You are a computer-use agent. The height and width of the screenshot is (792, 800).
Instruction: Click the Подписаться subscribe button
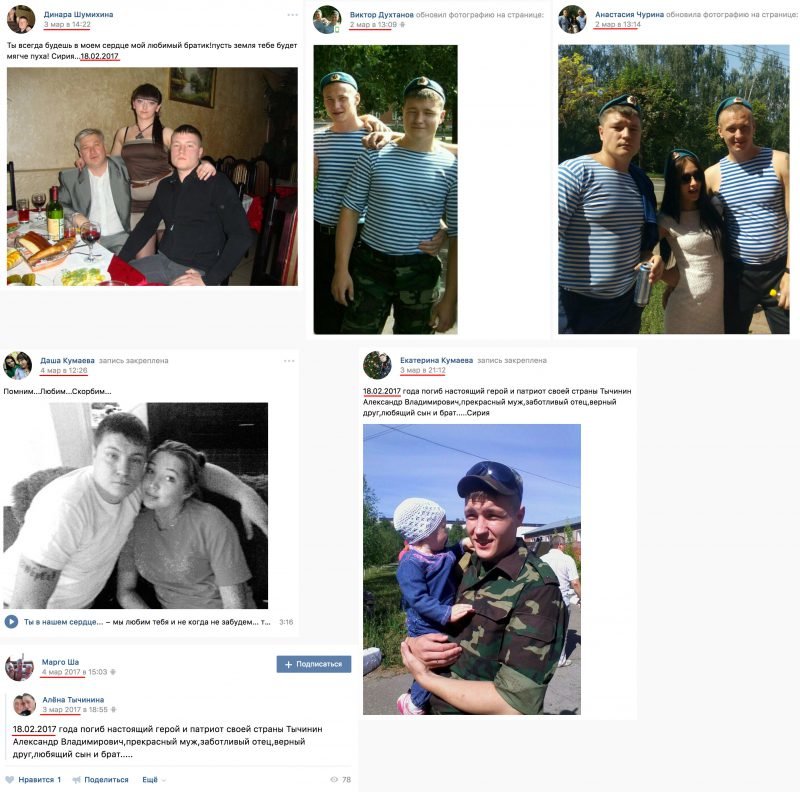tap(314, 664)
